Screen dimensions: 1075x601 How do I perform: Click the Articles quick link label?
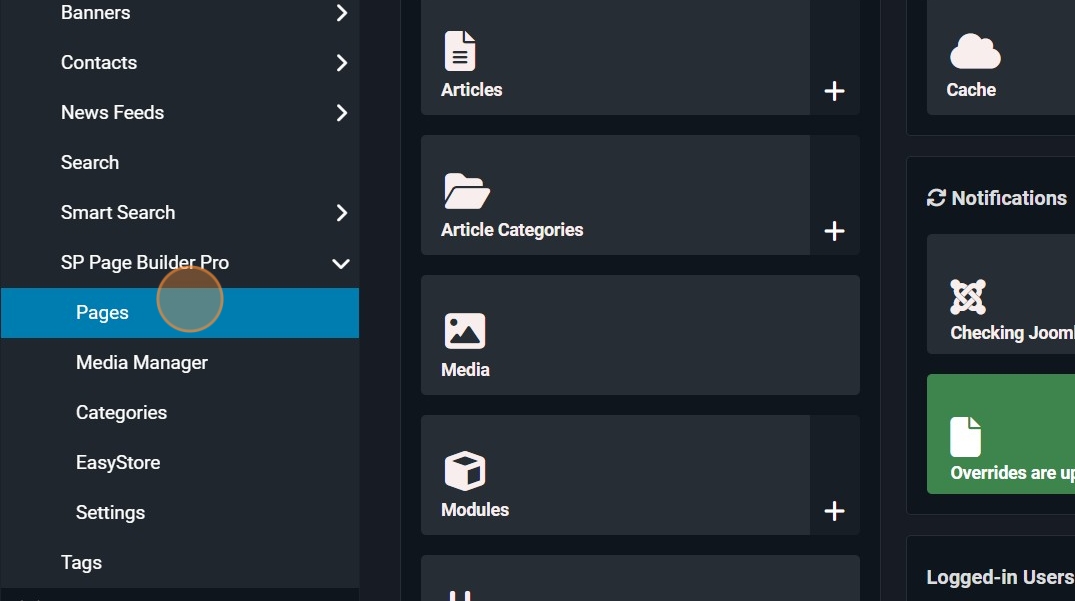(x=472, y=90)
